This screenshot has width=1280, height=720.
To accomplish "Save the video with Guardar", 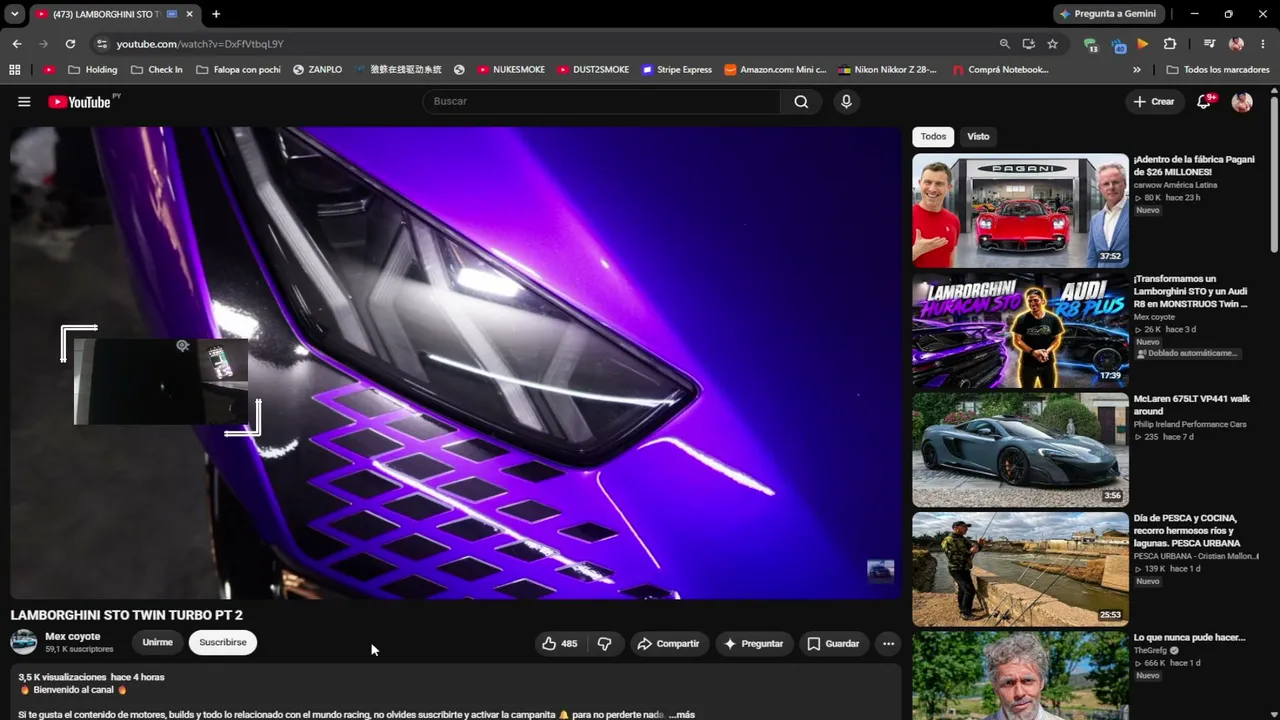I will click(x=833, y=644).
